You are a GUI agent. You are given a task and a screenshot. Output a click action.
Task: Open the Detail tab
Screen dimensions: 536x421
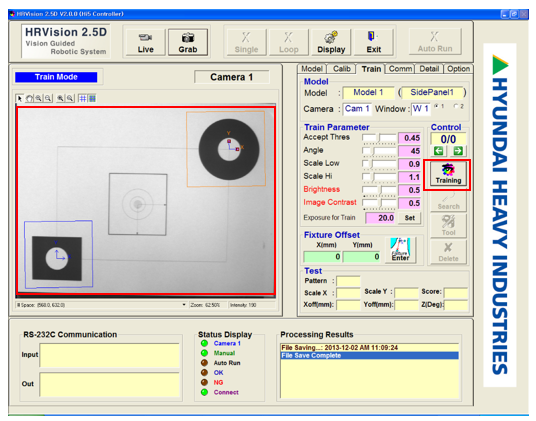[429, 69]
